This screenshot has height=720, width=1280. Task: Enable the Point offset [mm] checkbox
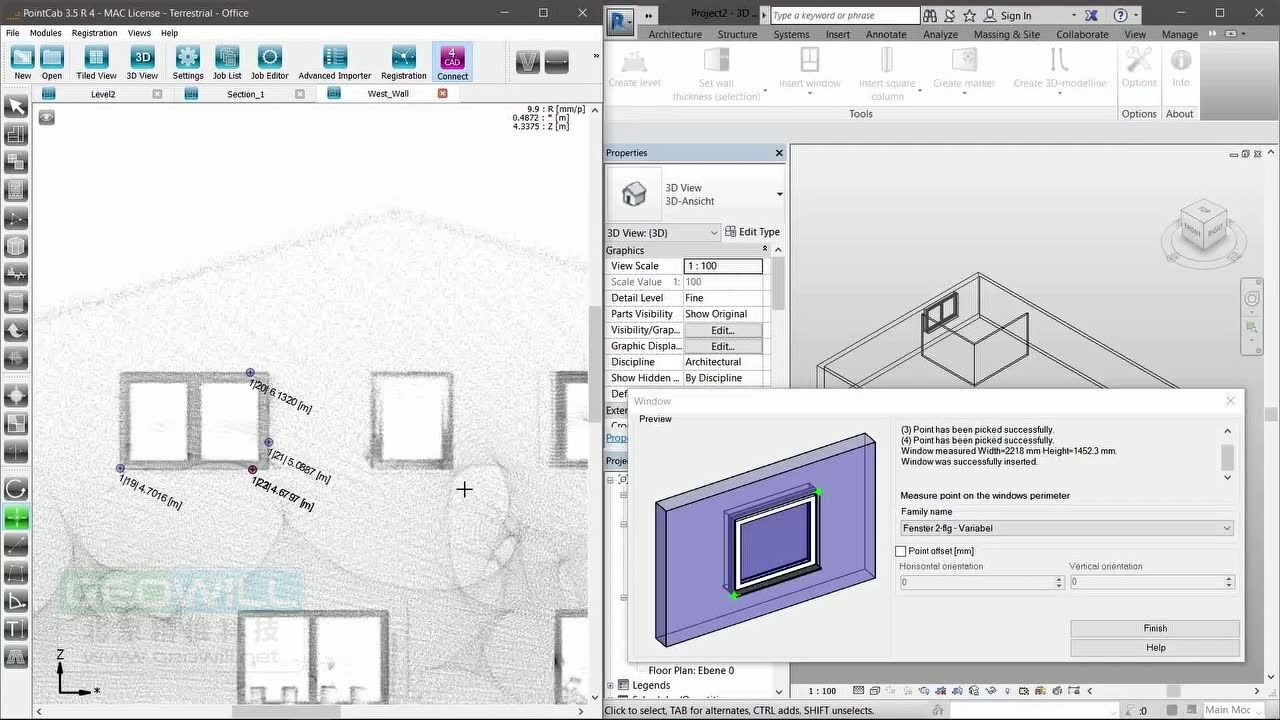click(x=901, y=551)
